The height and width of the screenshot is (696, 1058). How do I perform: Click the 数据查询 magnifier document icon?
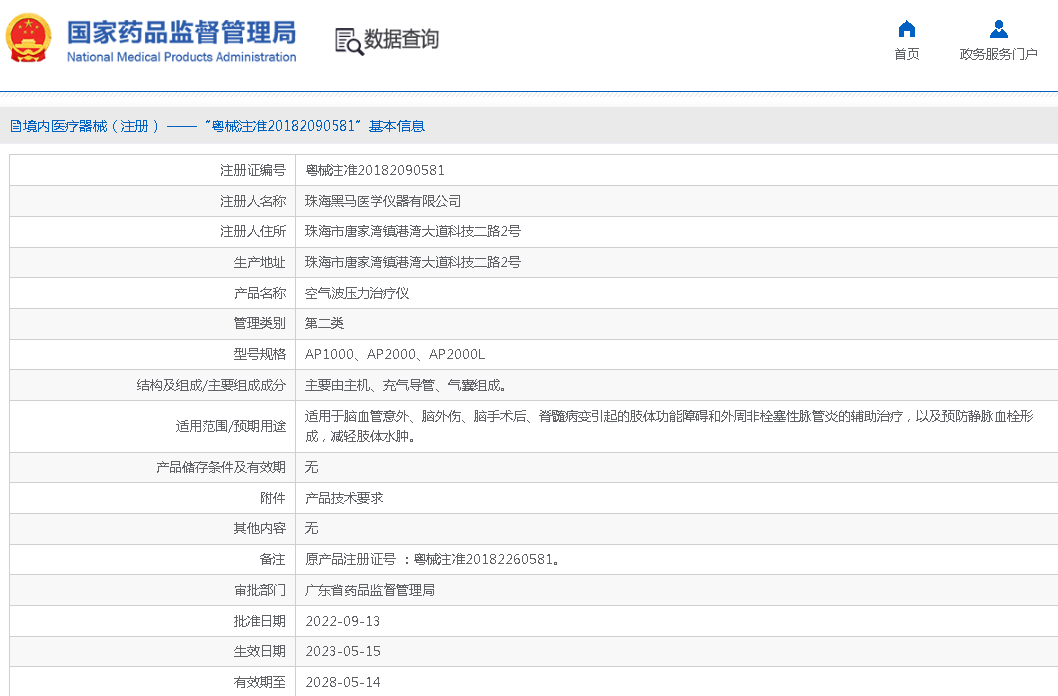point(348,41)
